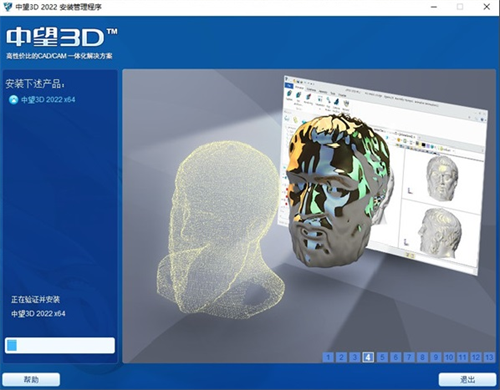Screen dimensions: 500x390
Task: Go to slide number 1
Action: (328, 357)
